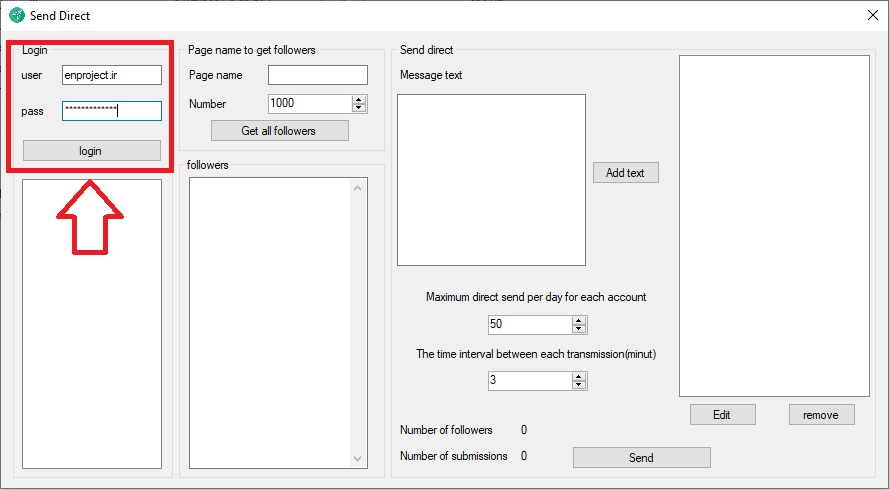Screen dimensions: 890x490
Task: Close the Send Direct window
Action: [870, 15]
